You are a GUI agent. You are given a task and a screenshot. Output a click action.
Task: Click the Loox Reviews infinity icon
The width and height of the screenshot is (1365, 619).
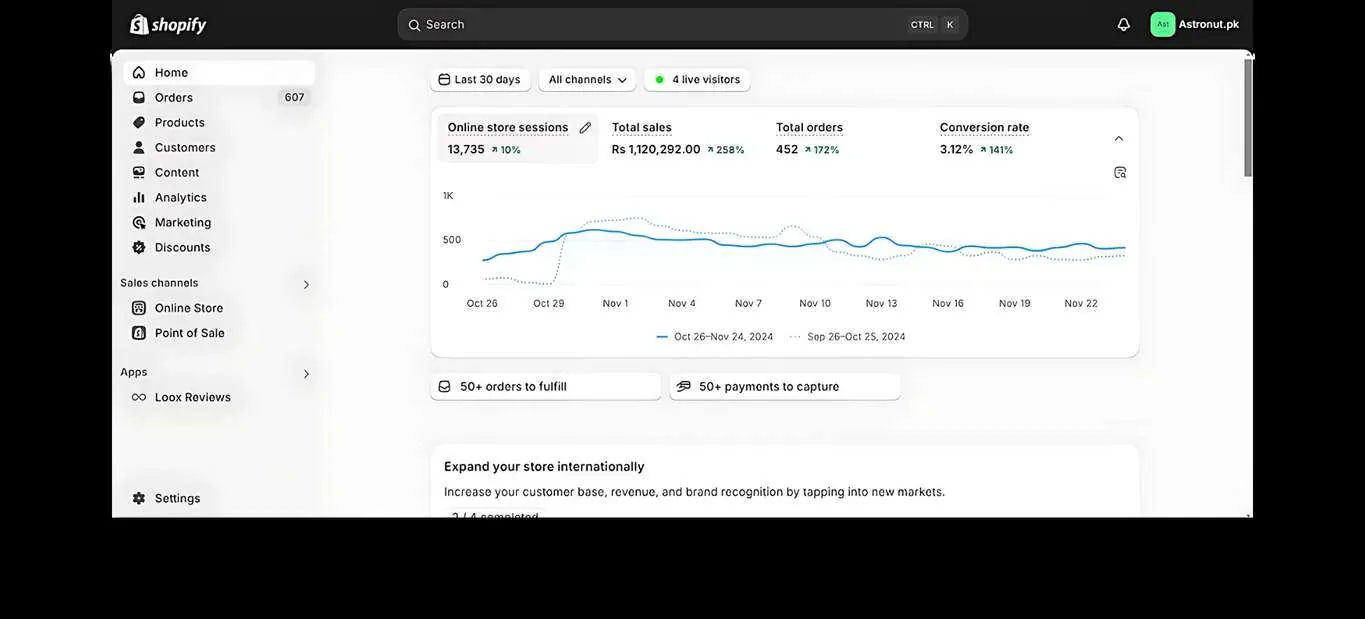point(139,397)
